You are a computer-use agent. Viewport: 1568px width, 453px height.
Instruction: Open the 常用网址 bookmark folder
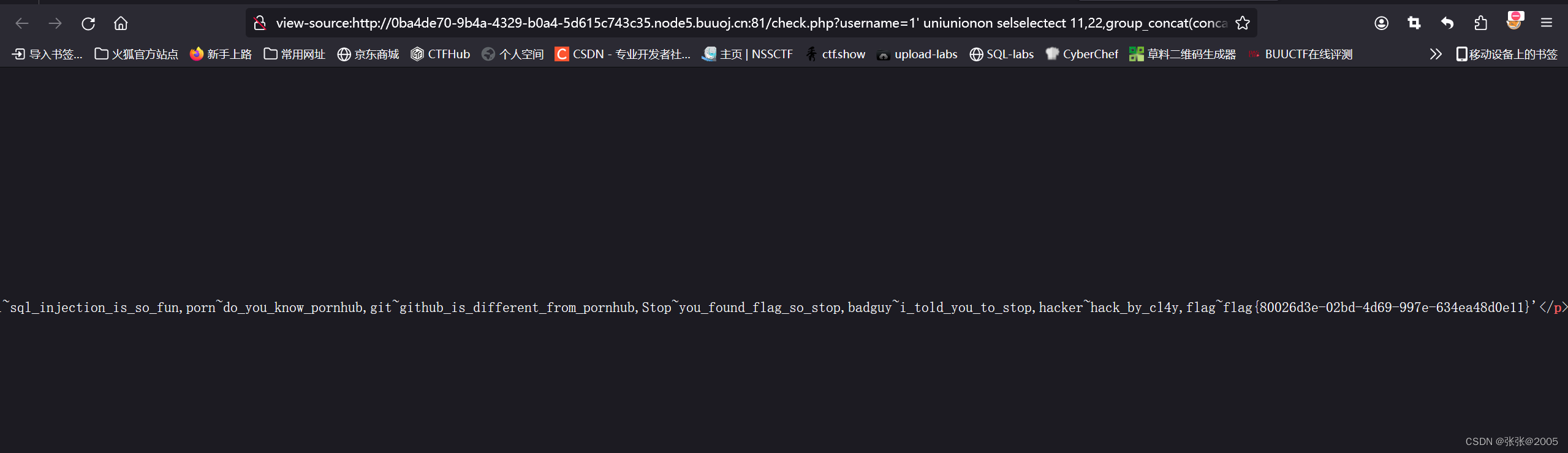(294, 54)
